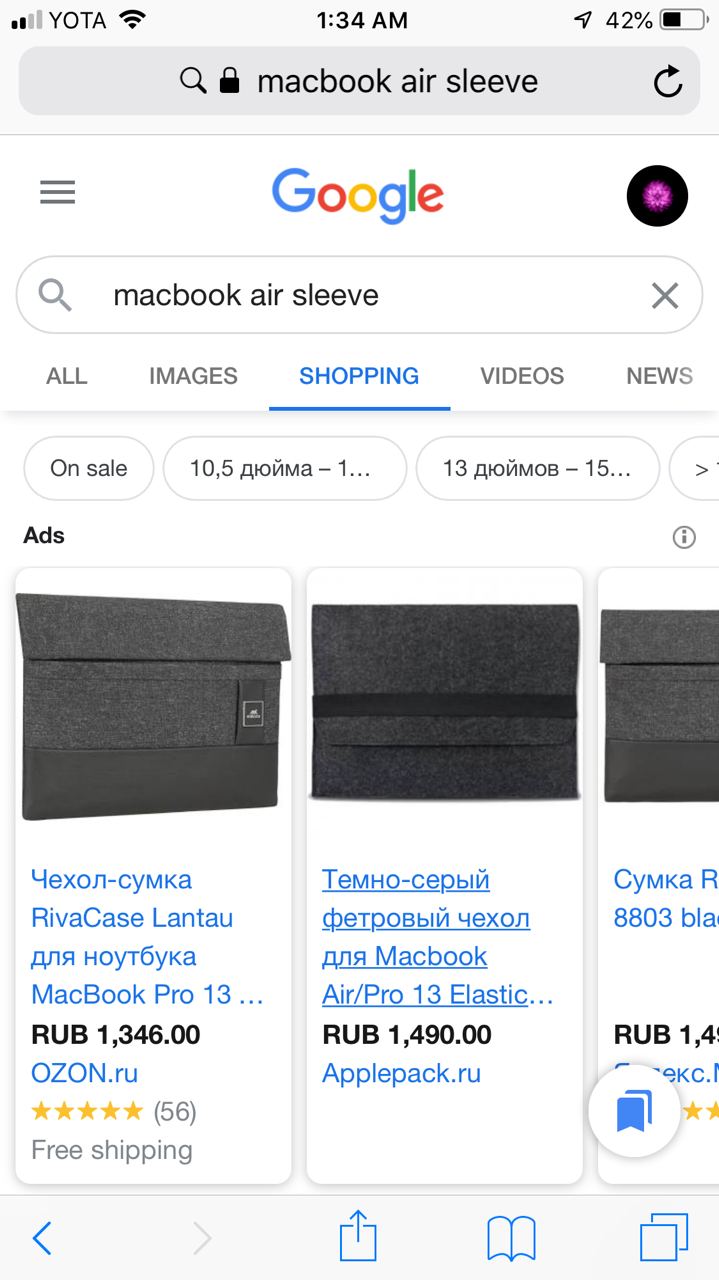
Task: Open the Ads info icon
Action: 684,537
